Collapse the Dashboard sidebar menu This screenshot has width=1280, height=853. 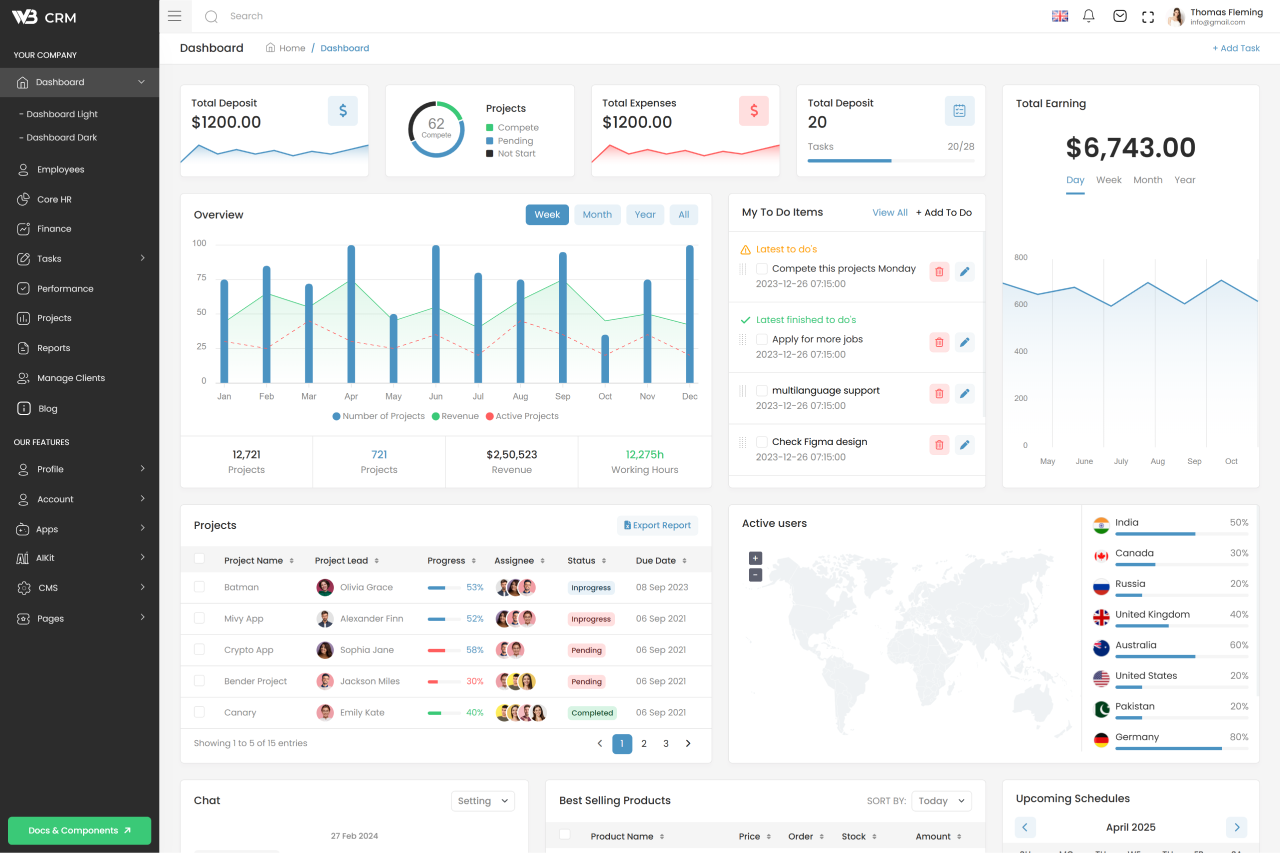(x=141, y=82)
